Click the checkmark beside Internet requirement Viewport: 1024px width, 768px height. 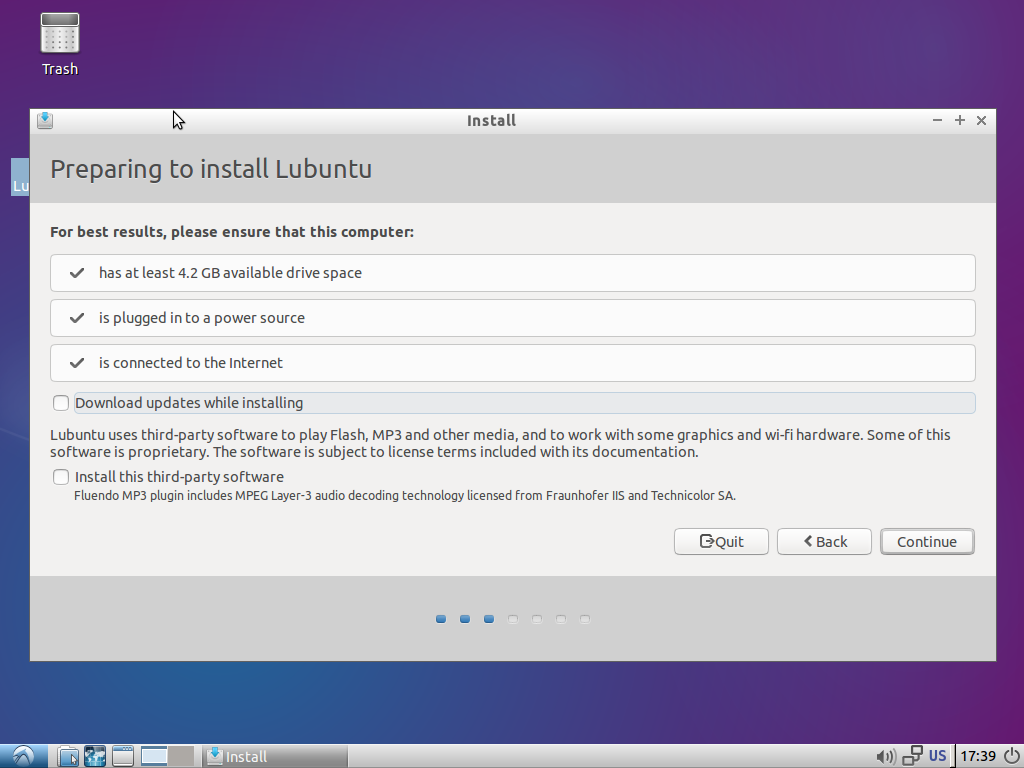click(77, 363)
